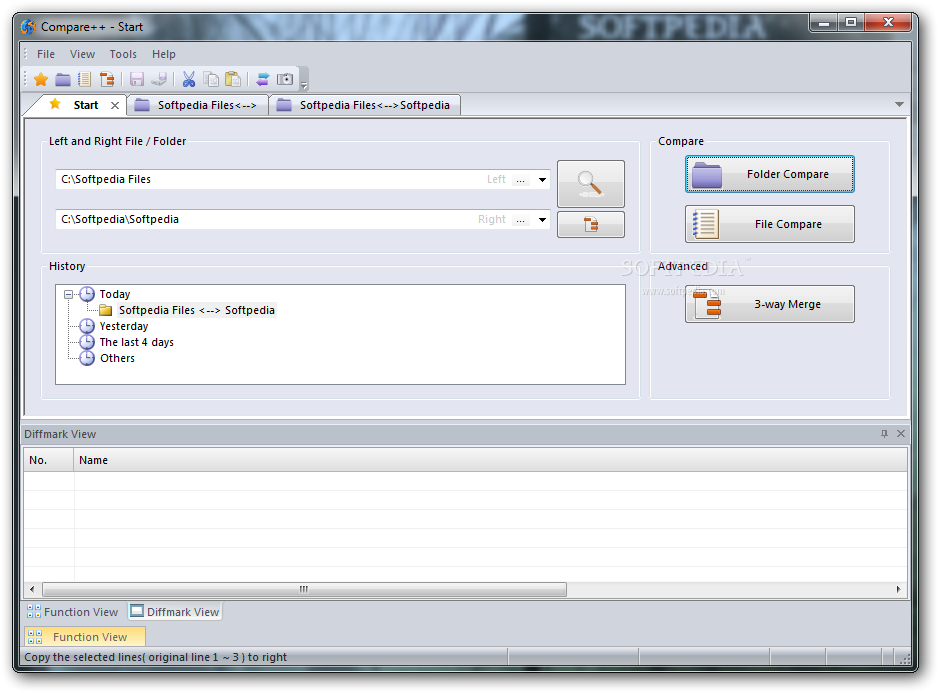Minimize the Compare++ window
939x693 pixels.
(823, 23)
